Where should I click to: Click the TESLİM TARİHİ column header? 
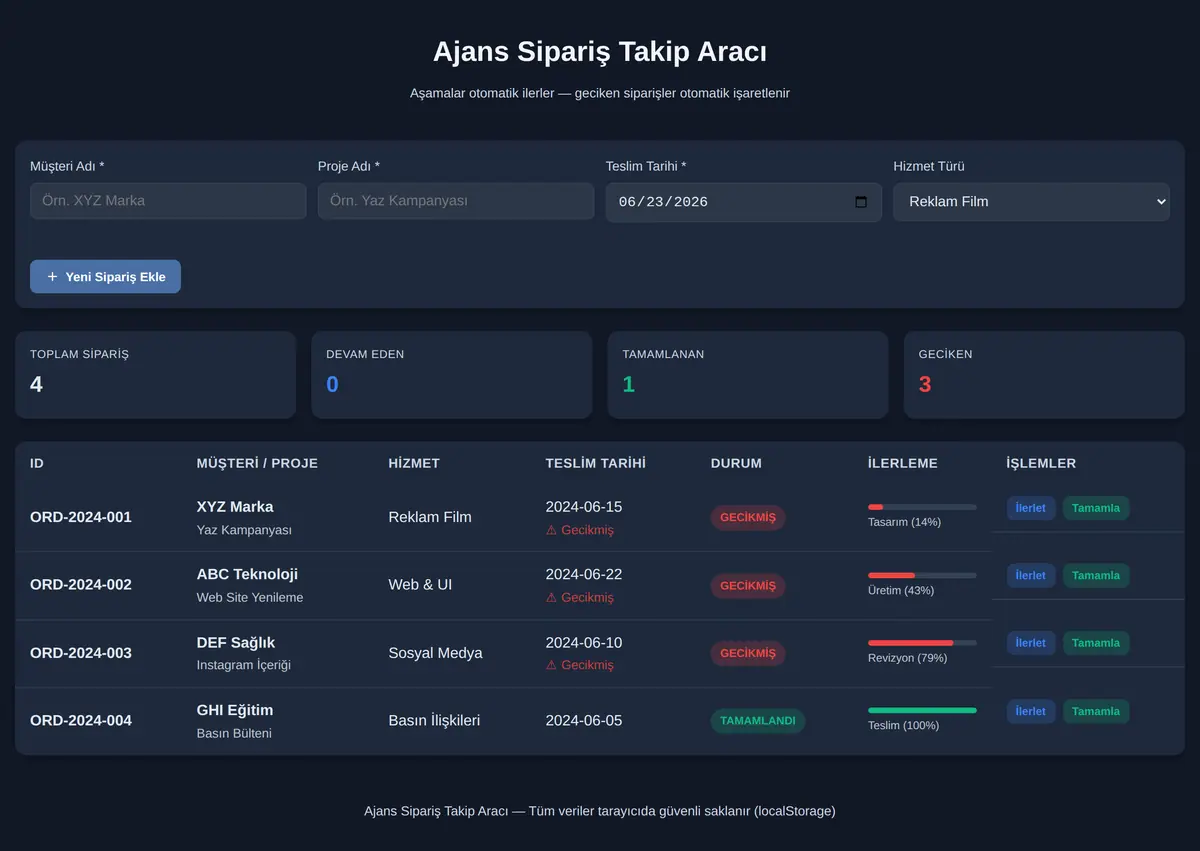596,463
